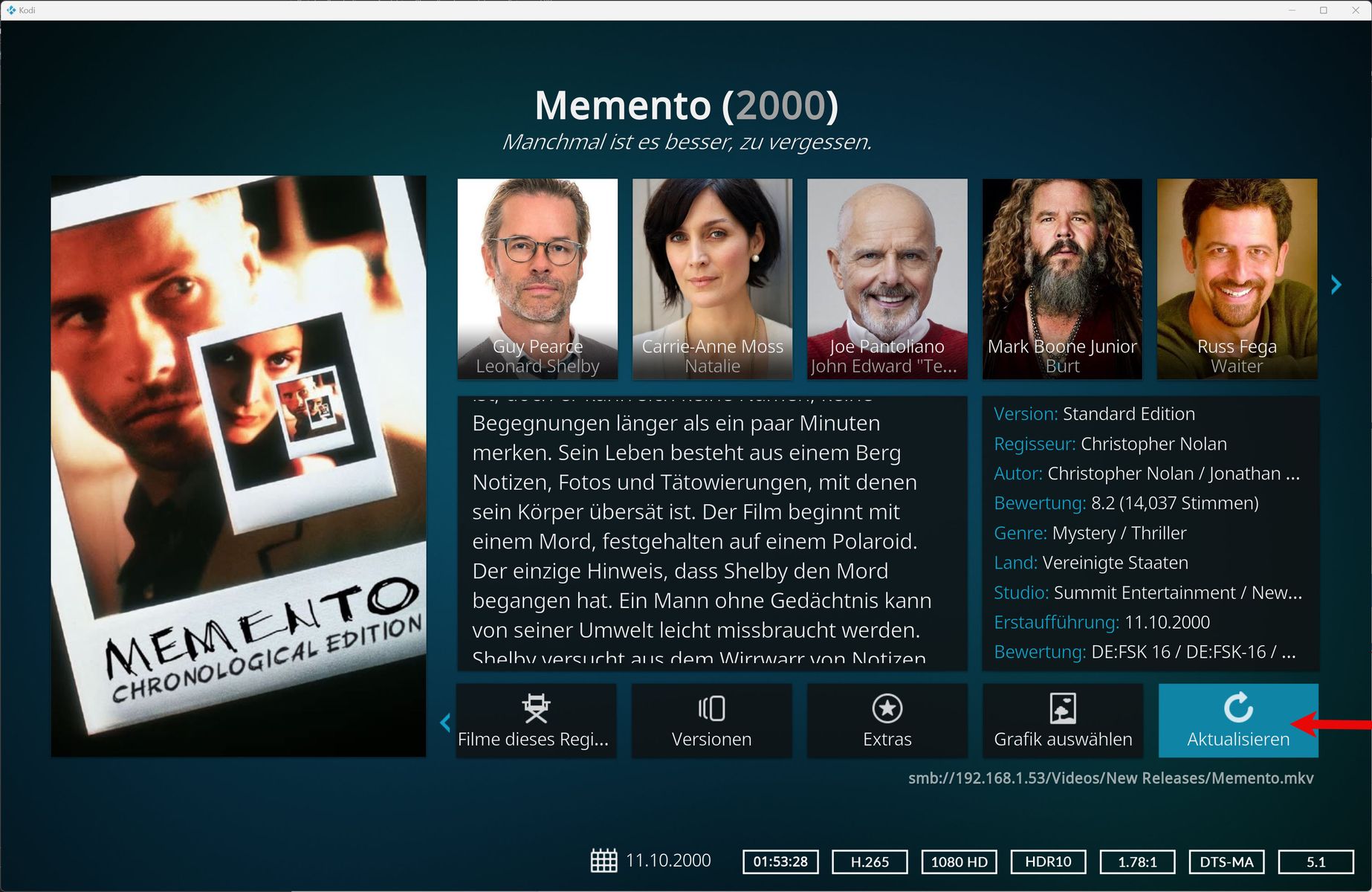Screen dimensions: 1372x892
Task: Select Joe Pantoliano cast thumbnail
Action: pos(887,279)
